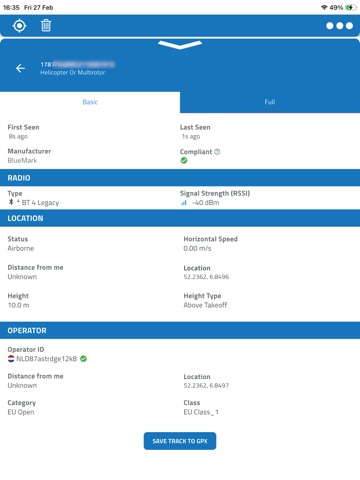Switch to the Full tab
The height and width of the screenshot is (480, 360).
pos(270,102)
